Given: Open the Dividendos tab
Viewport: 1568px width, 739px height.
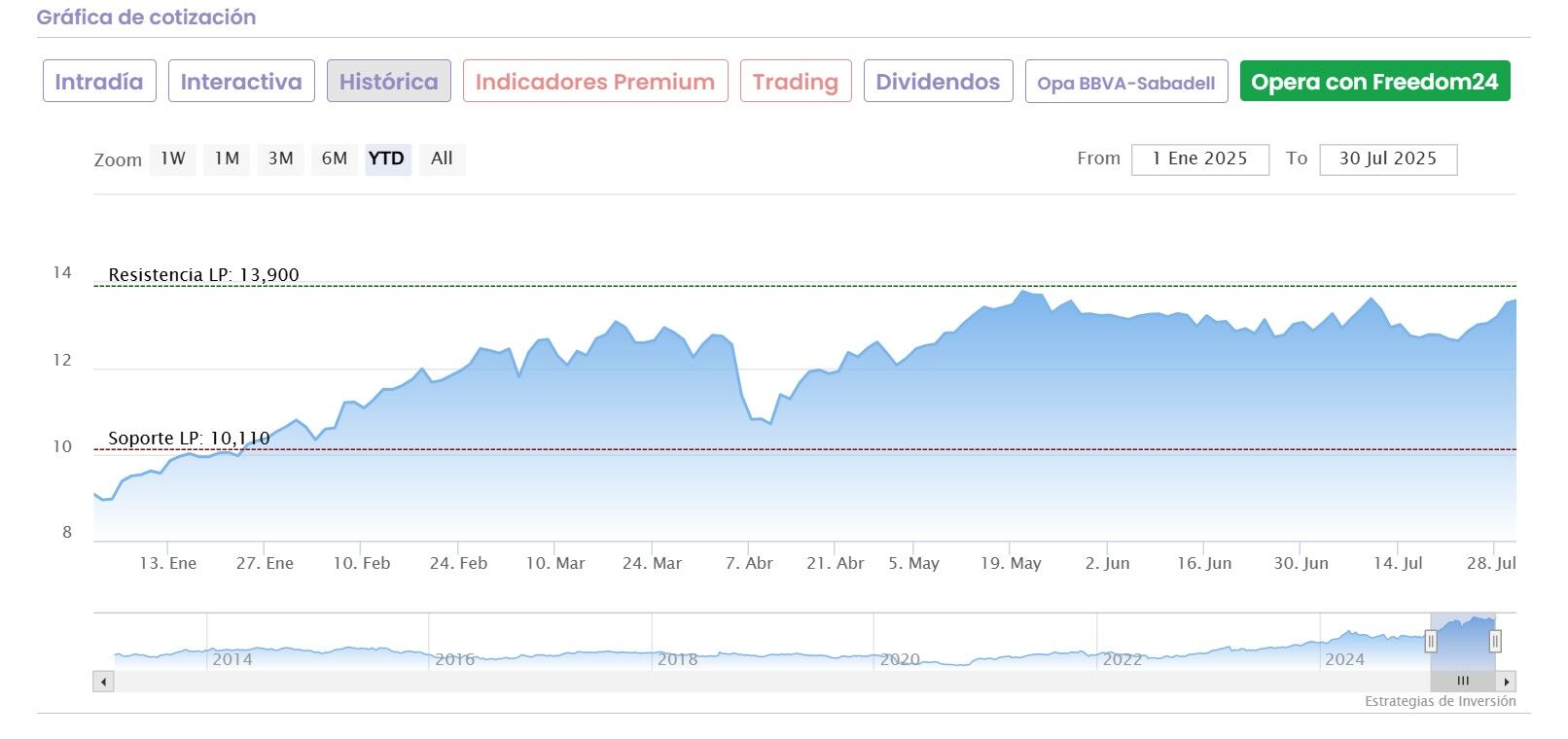Looking at the screenshot, I should click(x=938, y=82).
